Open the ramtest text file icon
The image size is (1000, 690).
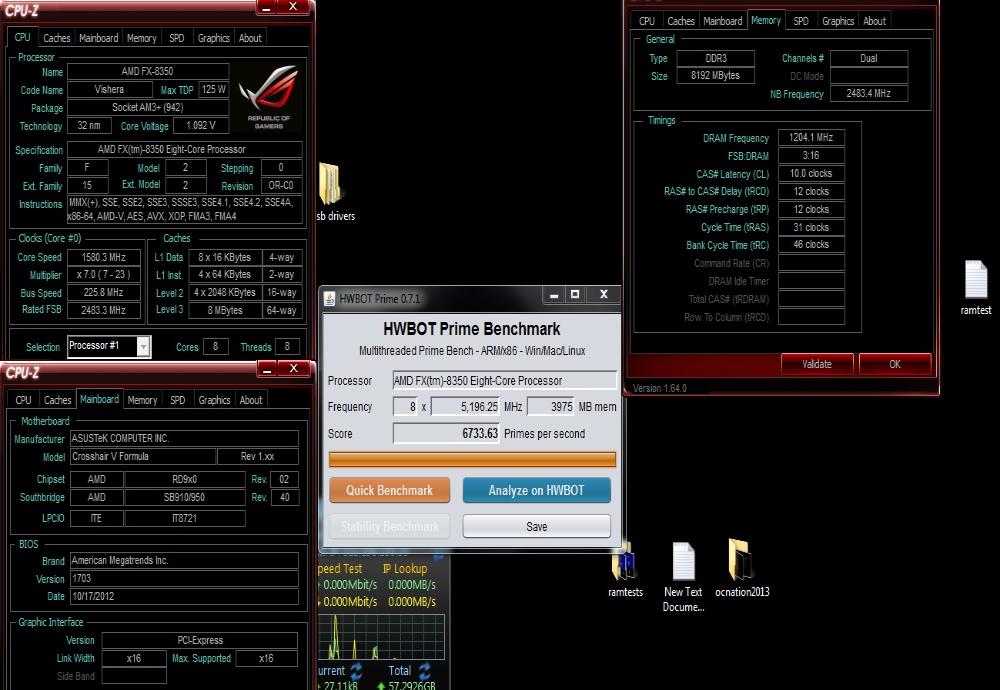click(976, 279)
